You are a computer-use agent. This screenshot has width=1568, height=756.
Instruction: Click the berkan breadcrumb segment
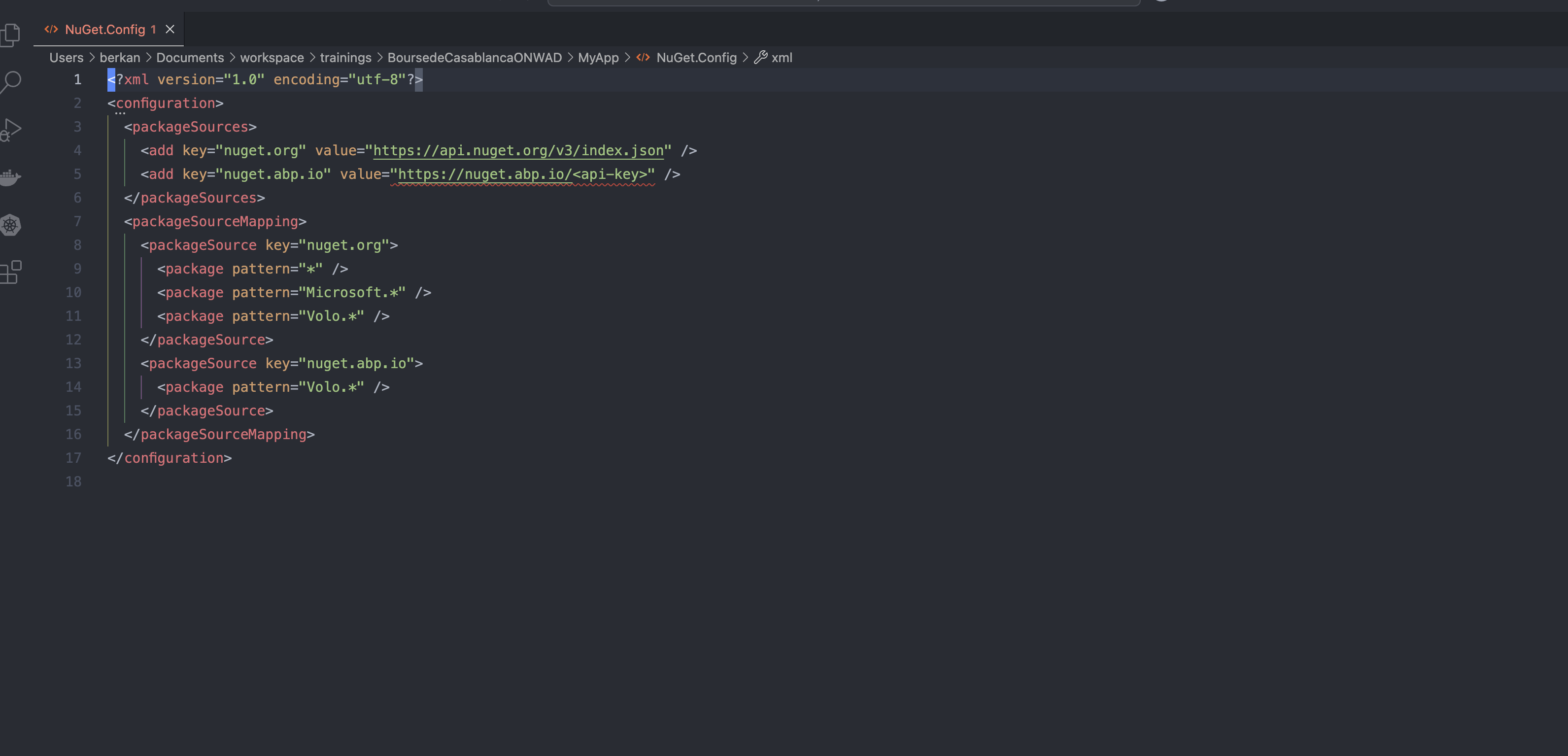pos(119,57)
